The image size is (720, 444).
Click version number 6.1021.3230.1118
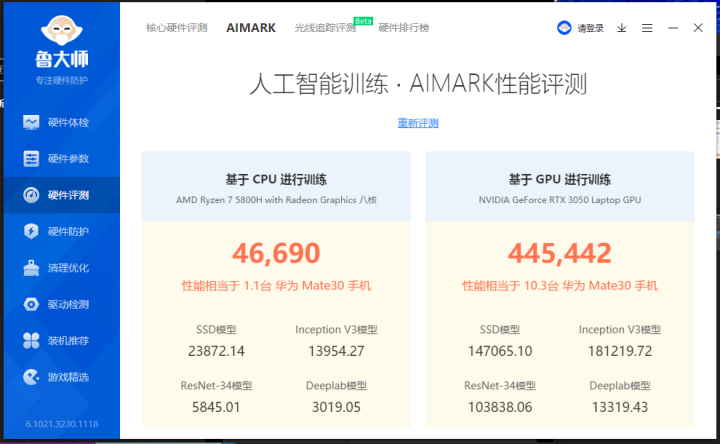[x=62, y=424]
